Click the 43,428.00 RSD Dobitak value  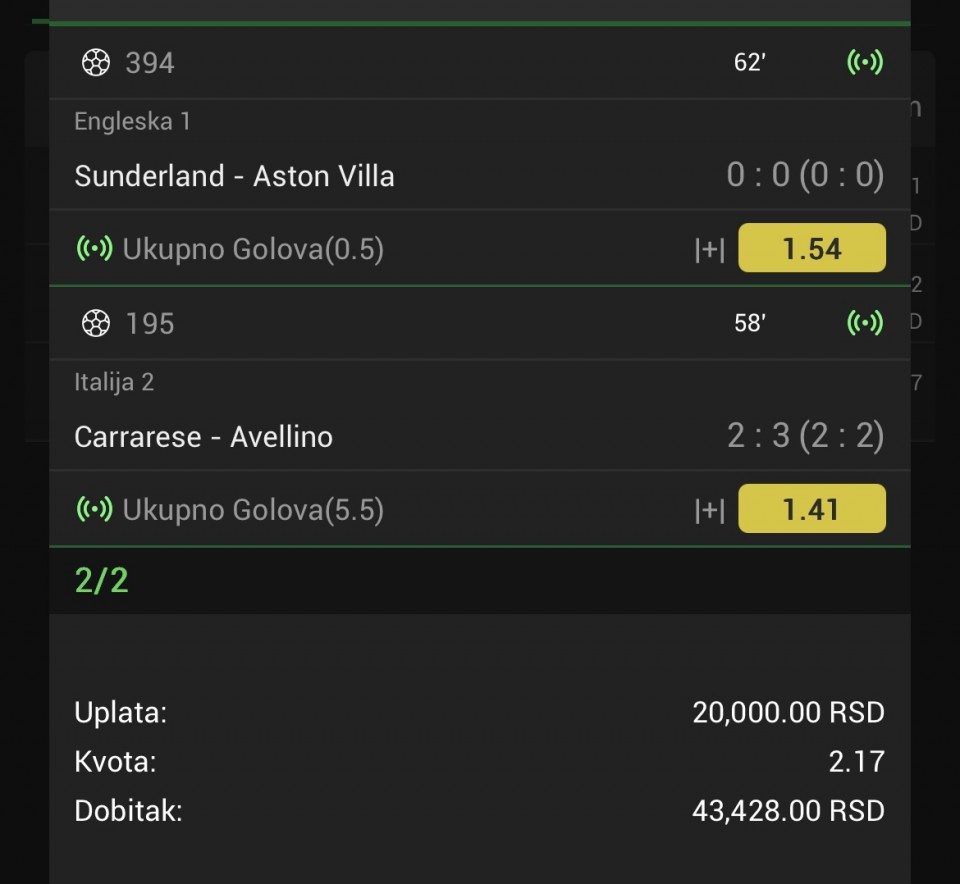coord(788,811)
